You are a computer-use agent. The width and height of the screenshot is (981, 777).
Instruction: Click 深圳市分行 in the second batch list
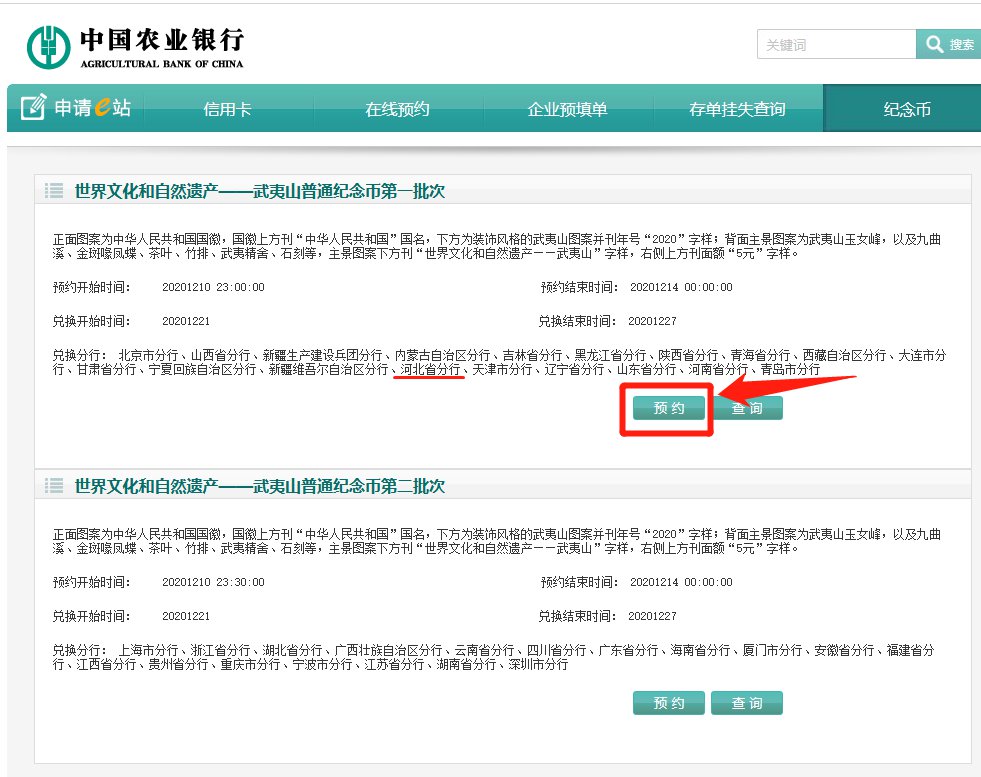pyautogui.click(x=538, y=664)
